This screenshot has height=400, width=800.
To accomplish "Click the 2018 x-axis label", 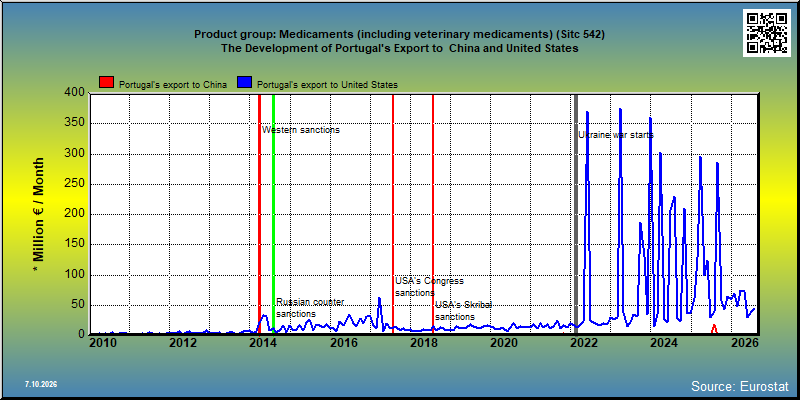I will click(x=423, y=342).
